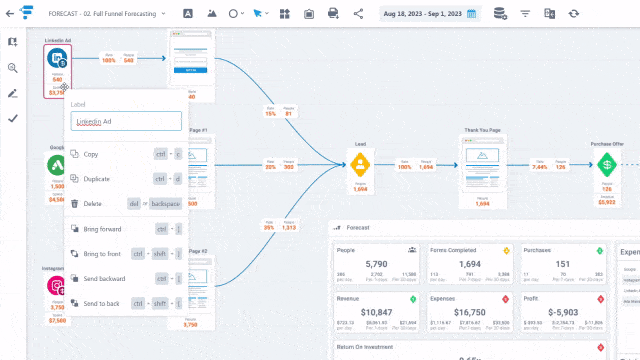Screen dimensions: 640x360
Task: Click the Forecast panel header
Action: (x=484, y=228)
